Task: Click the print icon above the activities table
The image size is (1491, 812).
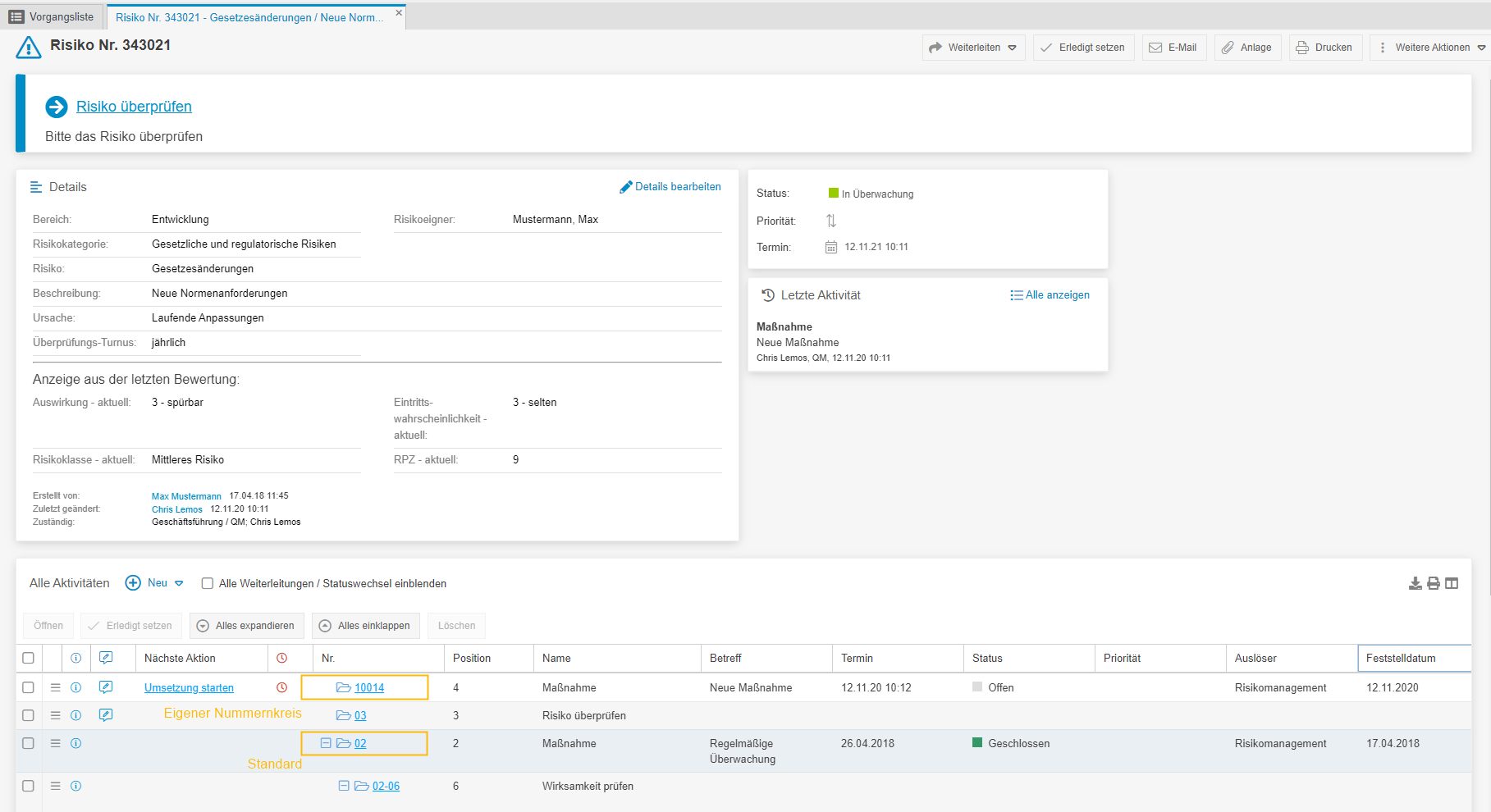Action: tap(1433, 583)
